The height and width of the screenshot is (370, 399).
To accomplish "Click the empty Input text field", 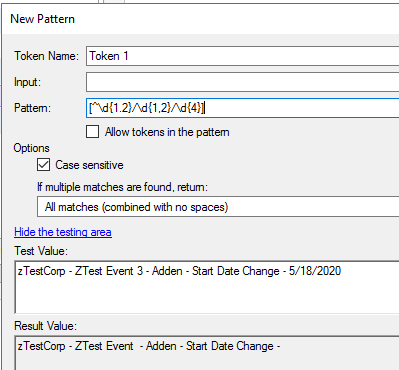I will click(242, 82).
